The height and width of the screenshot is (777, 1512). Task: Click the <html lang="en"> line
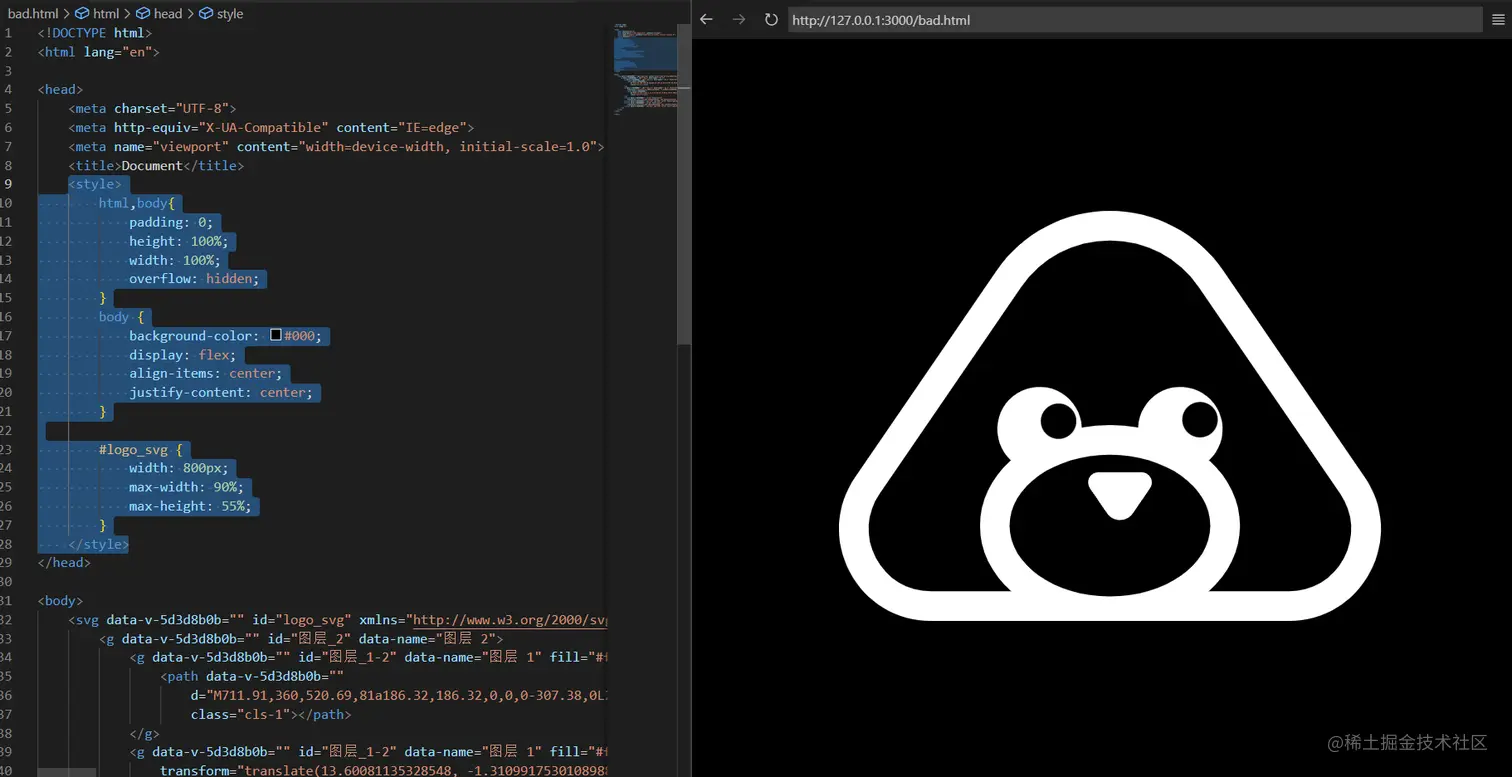point(99,52)
